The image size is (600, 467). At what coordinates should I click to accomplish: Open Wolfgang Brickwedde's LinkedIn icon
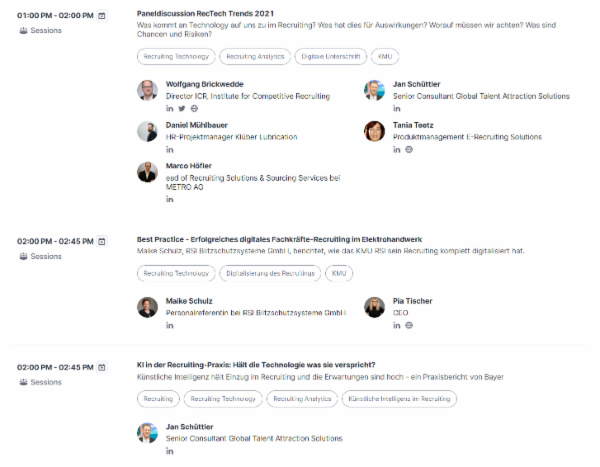[x=170, y=108]
